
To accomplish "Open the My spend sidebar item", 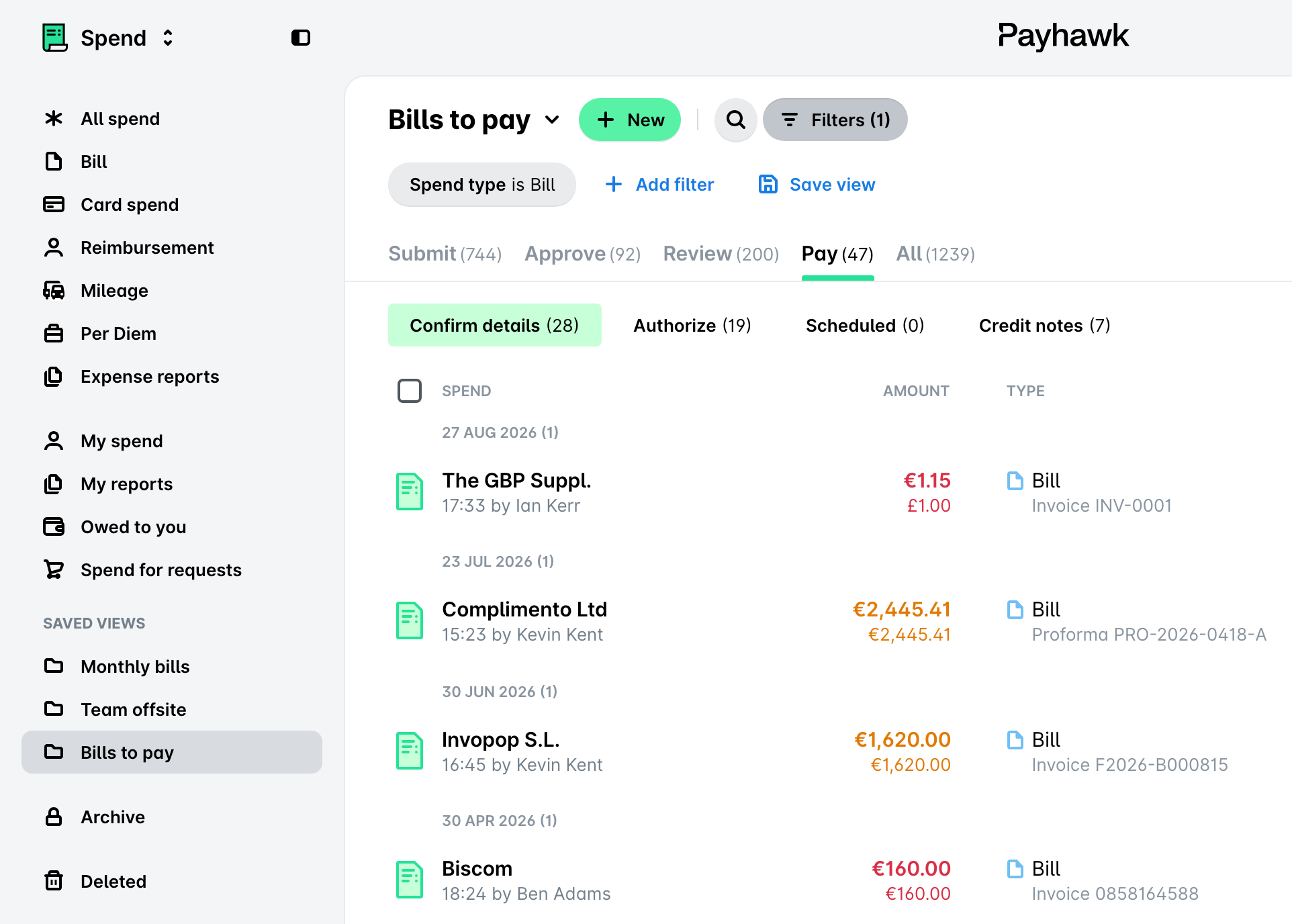I will (172, 441).
